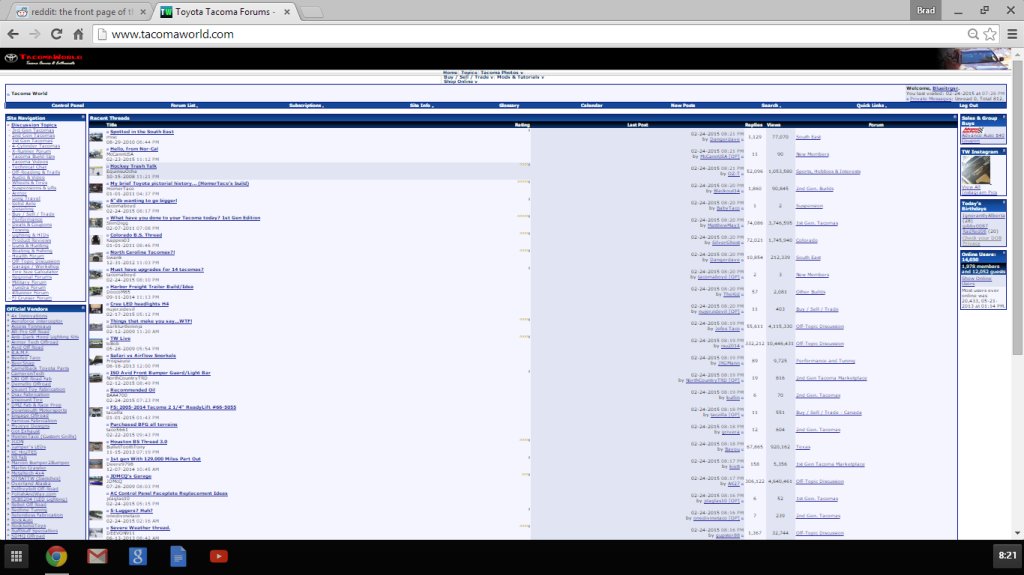
Task: Open 'Spotted in the South East' thread
Action: [x=142, y=132]
